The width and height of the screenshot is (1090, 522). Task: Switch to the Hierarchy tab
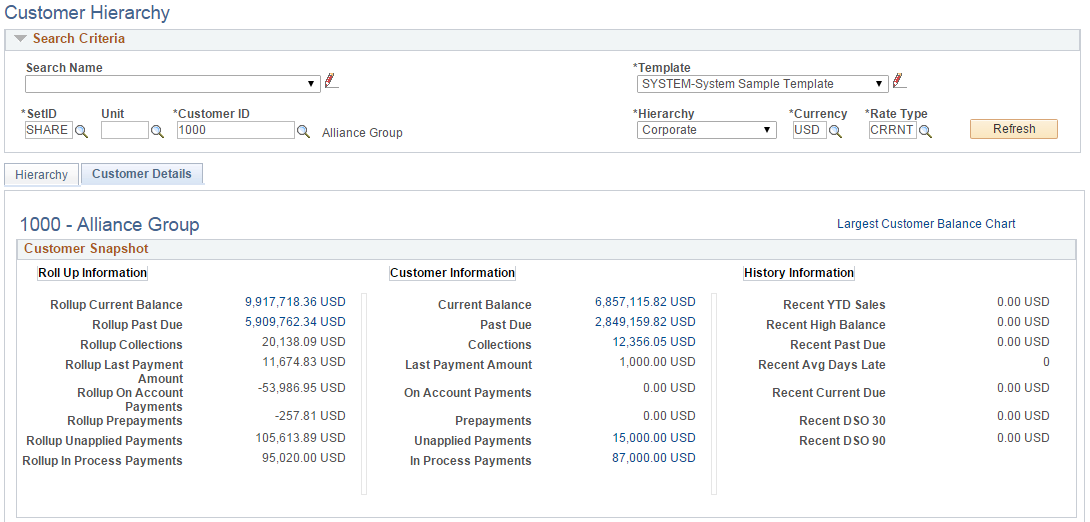click(42, 174)
